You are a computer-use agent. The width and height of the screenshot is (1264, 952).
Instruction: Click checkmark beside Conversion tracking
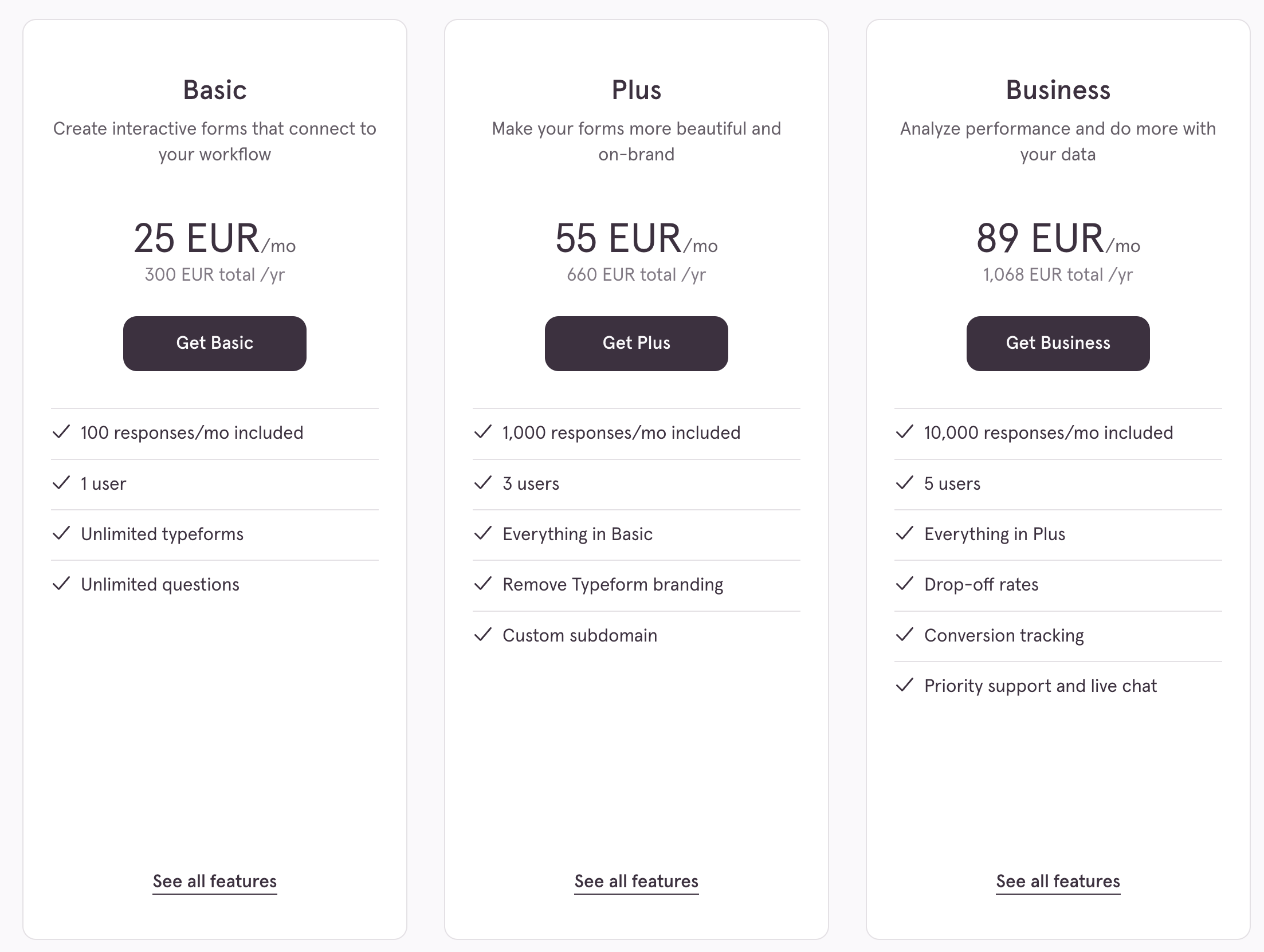(904, 635)
